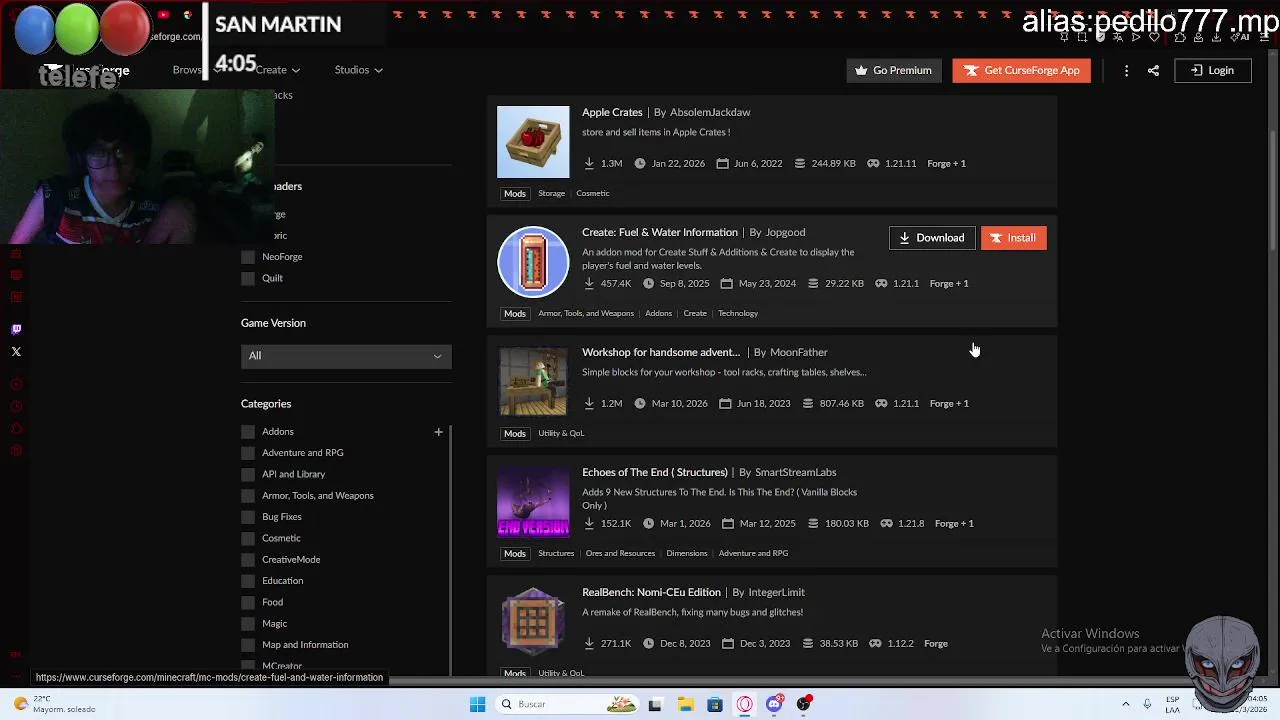Open the three-dot more options menu

1126,70
